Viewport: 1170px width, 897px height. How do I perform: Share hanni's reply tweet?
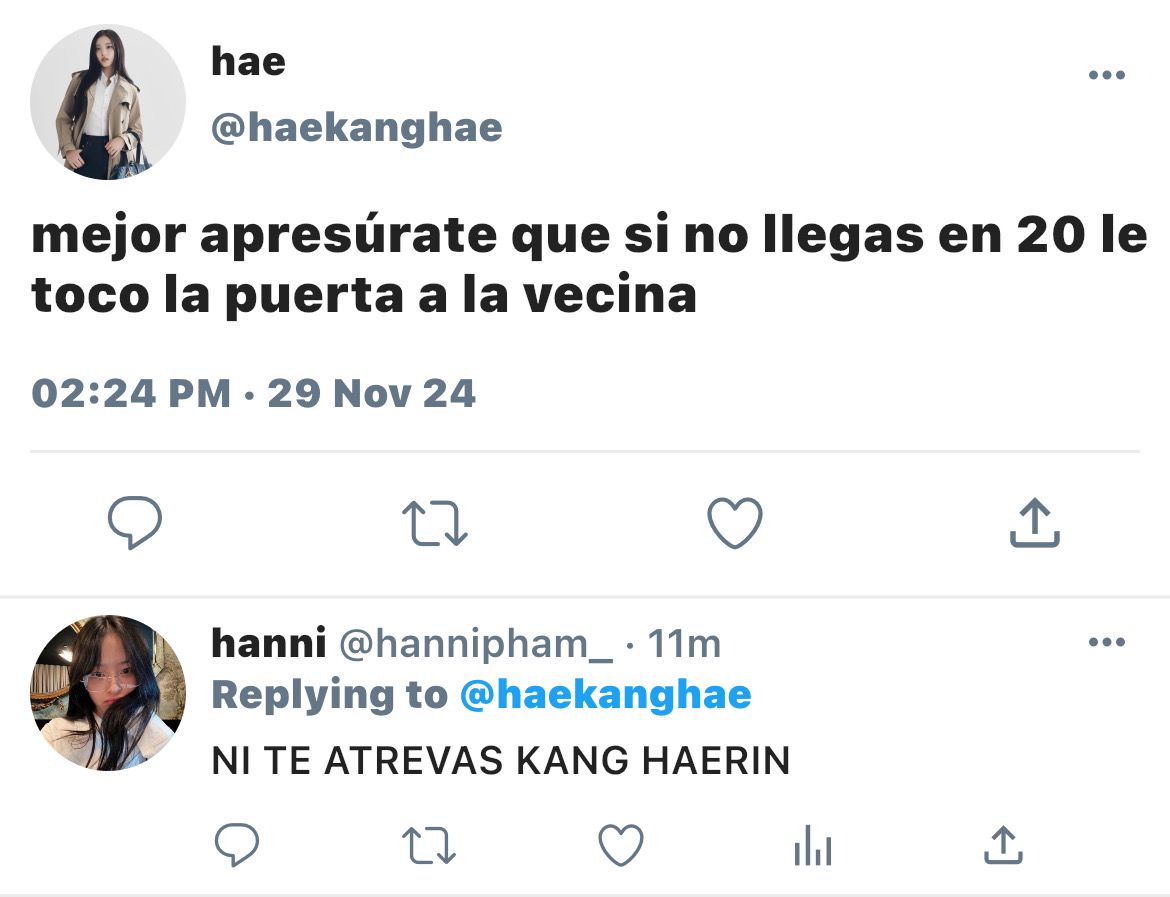point(1004,845)
